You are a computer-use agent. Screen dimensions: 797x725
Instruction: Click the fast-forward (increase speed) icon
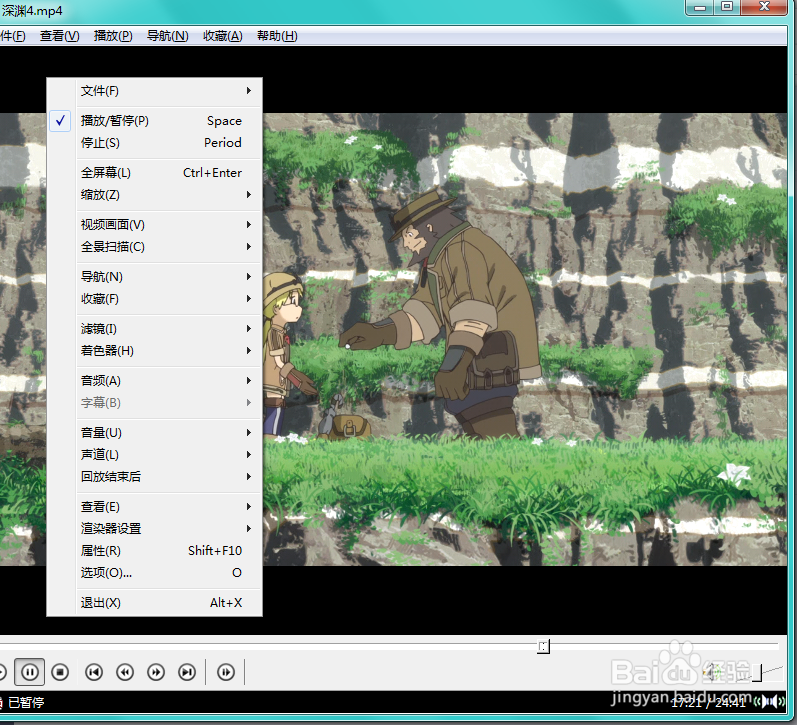156,672
